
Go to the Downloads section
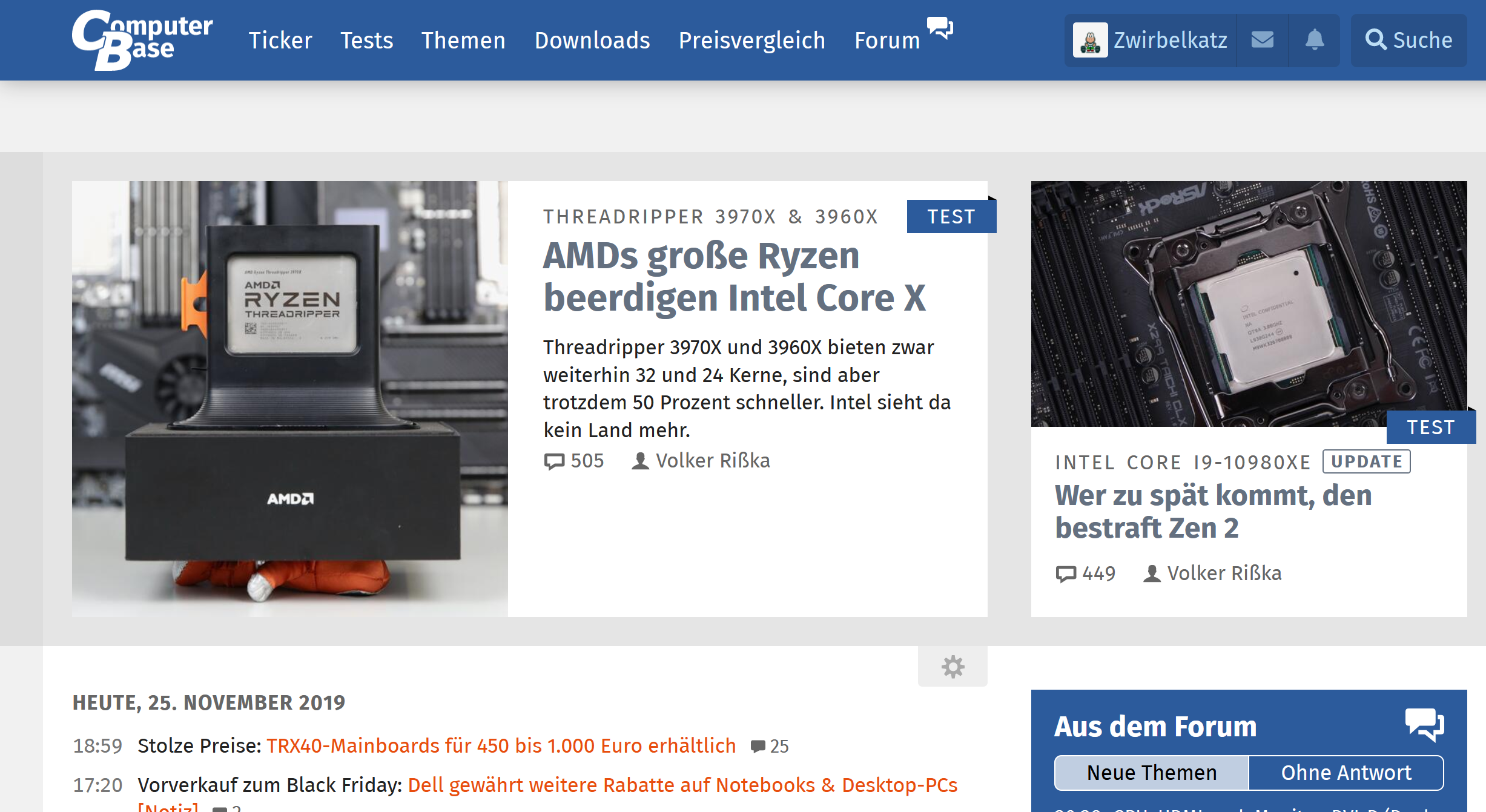pos(592,41)
